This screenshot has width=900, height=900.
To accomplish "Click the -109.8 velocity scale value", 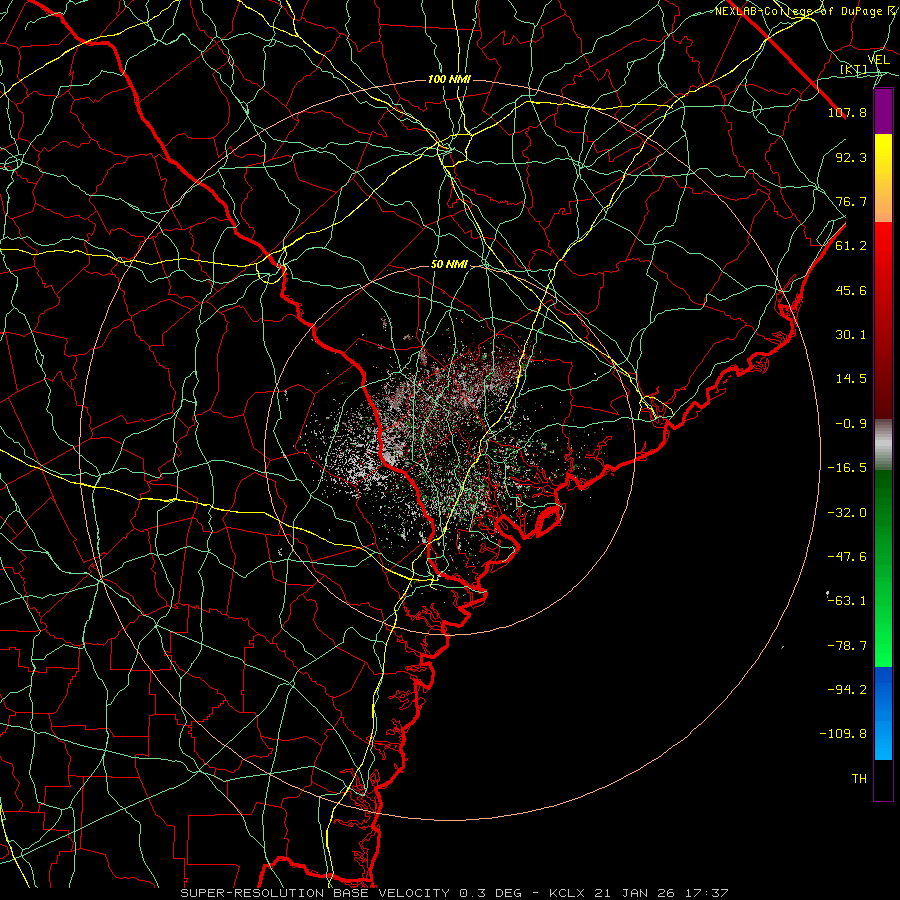I will [x=843, y=734].
